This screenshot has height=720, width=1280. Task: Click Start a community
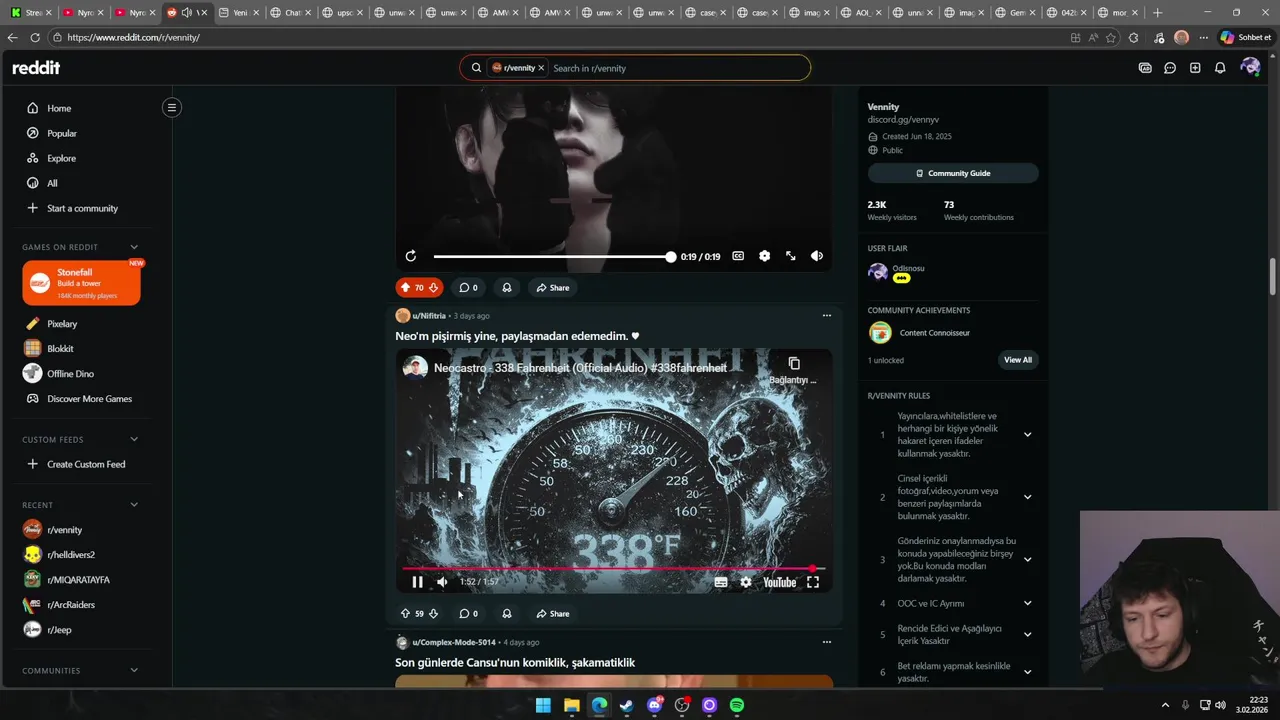[x=82, y=208]
